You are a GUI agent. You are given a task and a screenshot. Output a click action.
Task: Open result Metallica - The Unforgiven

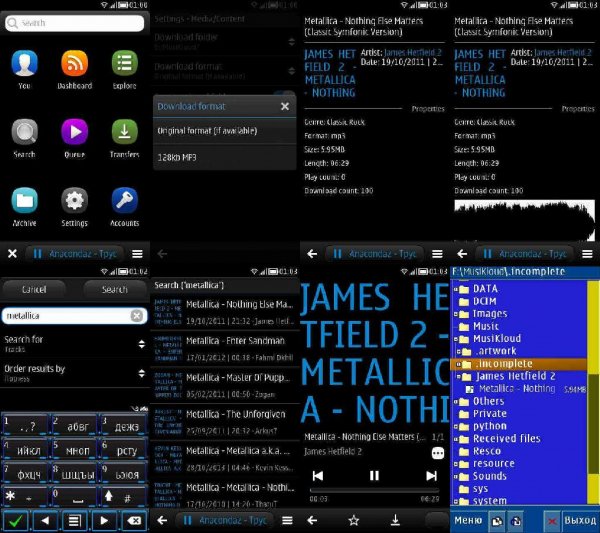(225, 422)
